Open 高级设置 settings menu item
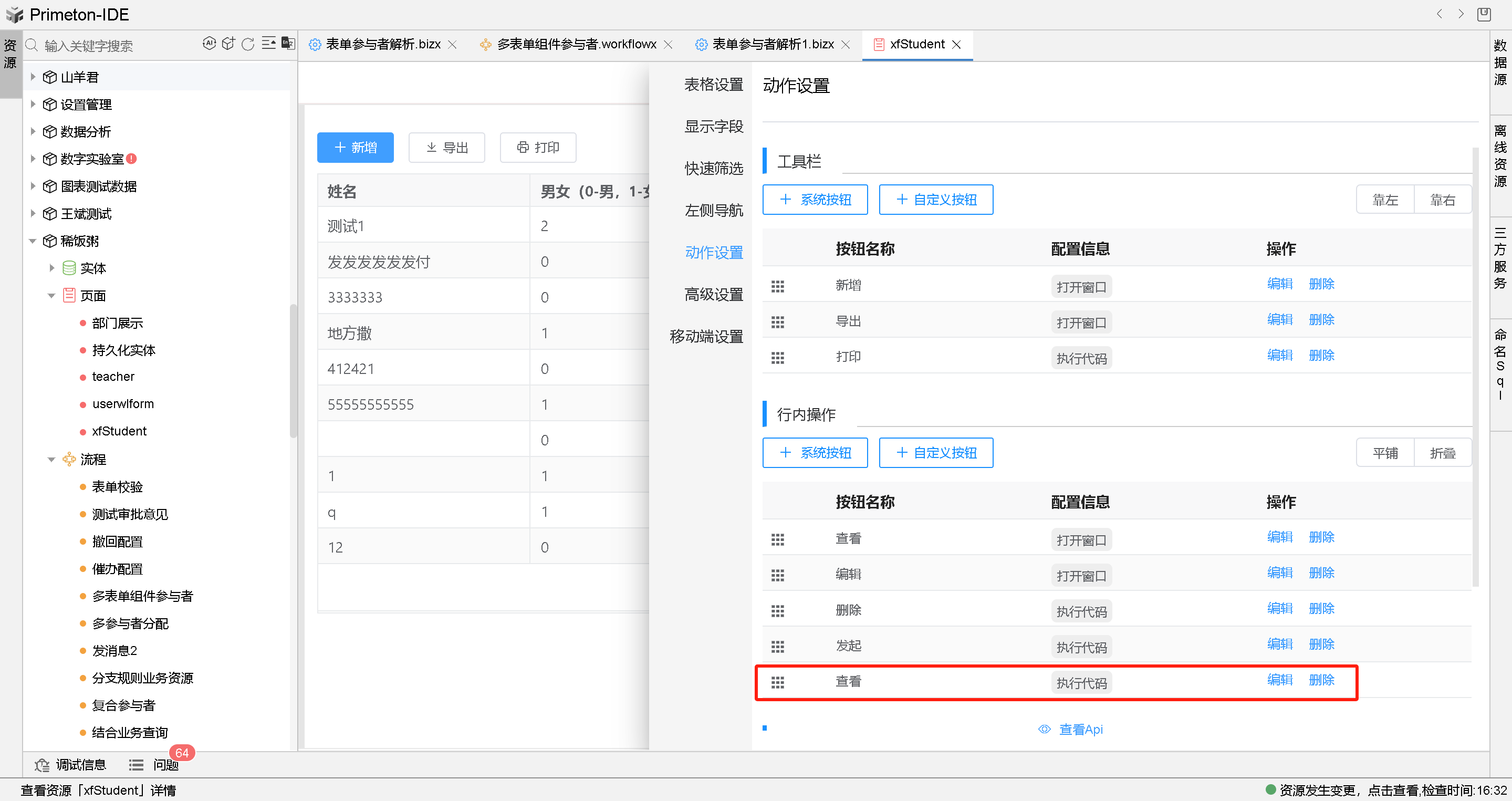Image resolution: width=1512 pixels, height=801 pixels. [x=713, y=294]
